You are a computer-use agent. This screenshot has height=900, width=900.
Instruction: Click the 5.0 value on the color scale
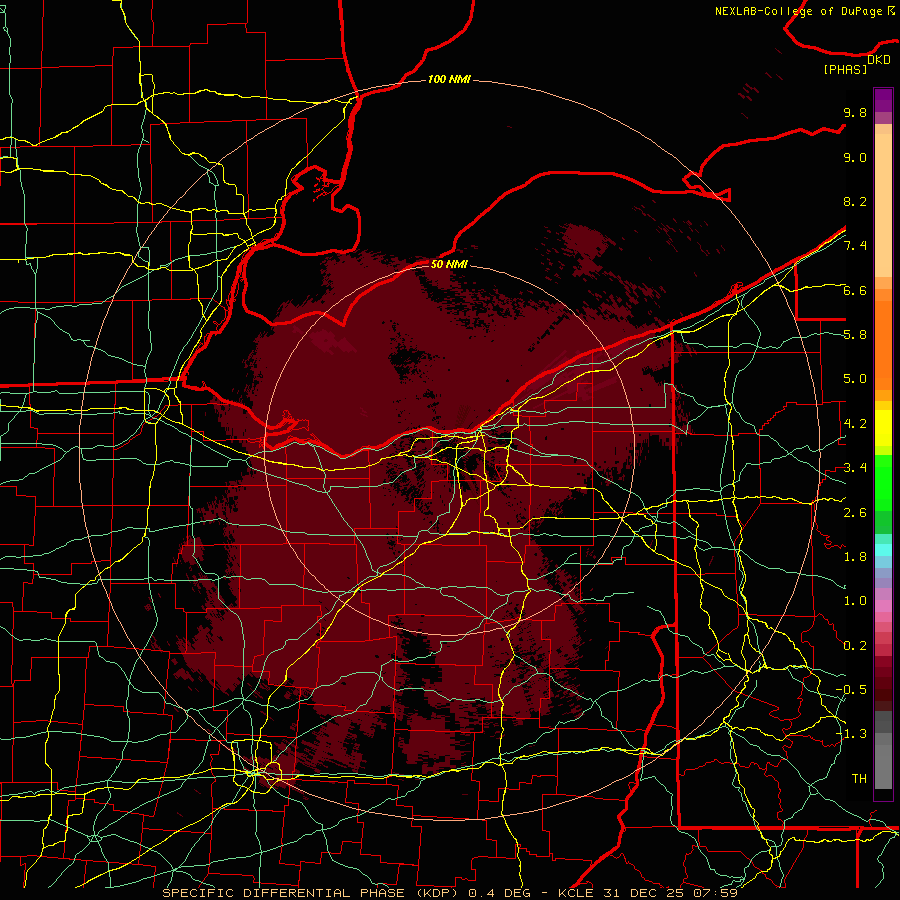click(855, 379)
